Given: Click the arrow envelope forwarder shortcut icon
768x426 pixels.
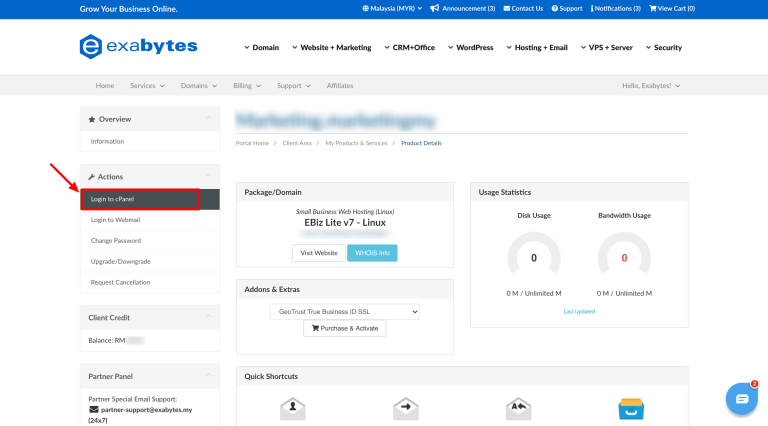Looking at the screenshot, I should click(406, 409).
